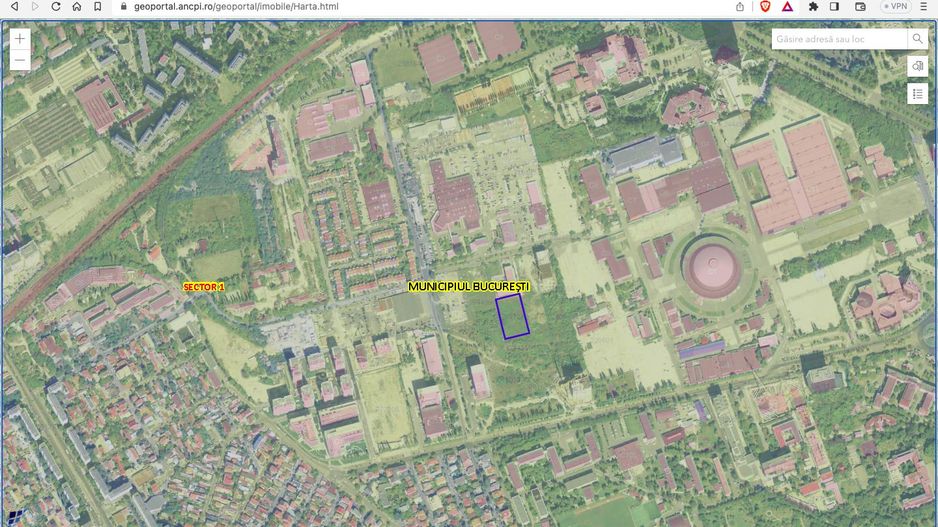Toggle the browser sidebar panel
938x527 pixels.
(835, 6)
